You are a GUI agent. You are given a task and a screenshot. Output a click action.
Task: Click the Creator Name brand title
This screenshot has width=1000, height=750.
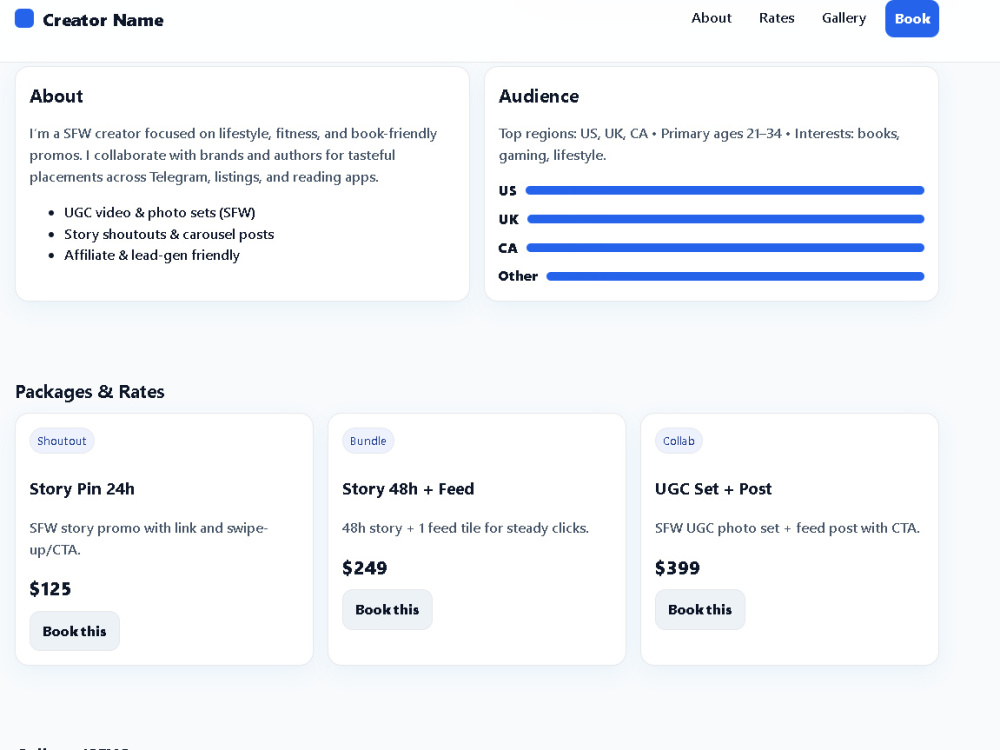(103, 20)
